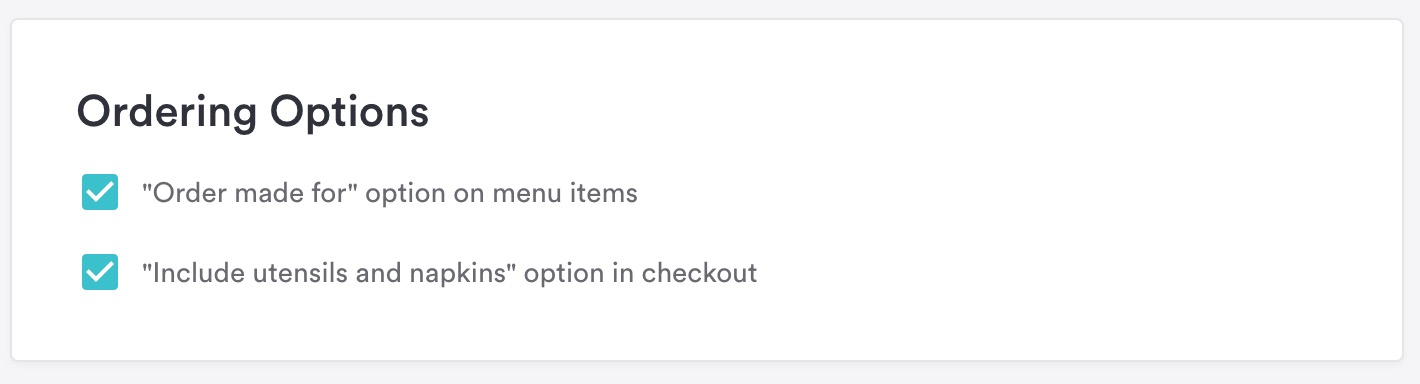Viewport: 1420px width, 384px height.
Task: Click the word "Ordering" in the heading
Action: pos(167,112)
